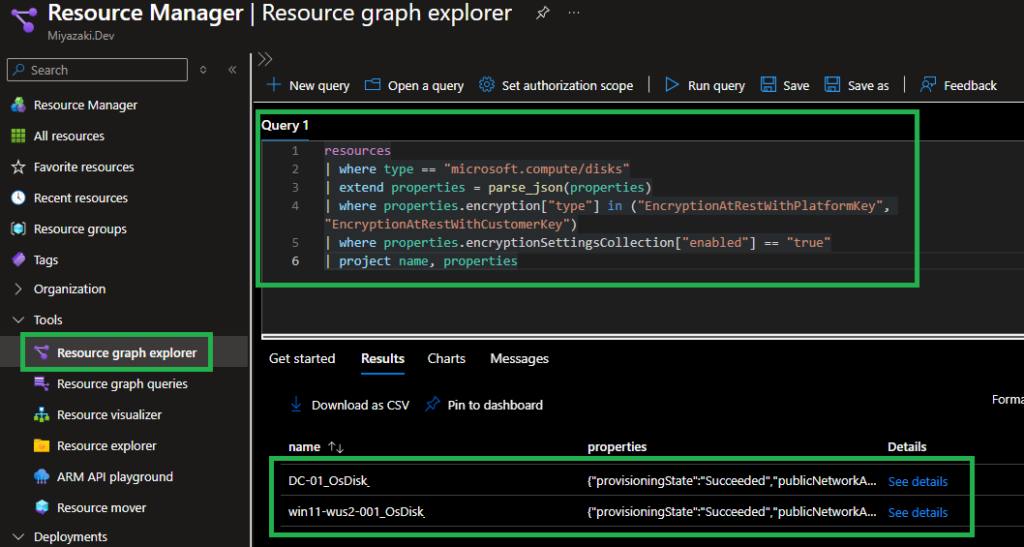Click the Run query play icon
Screen dimensions: 1024x547
click(672, 85)
